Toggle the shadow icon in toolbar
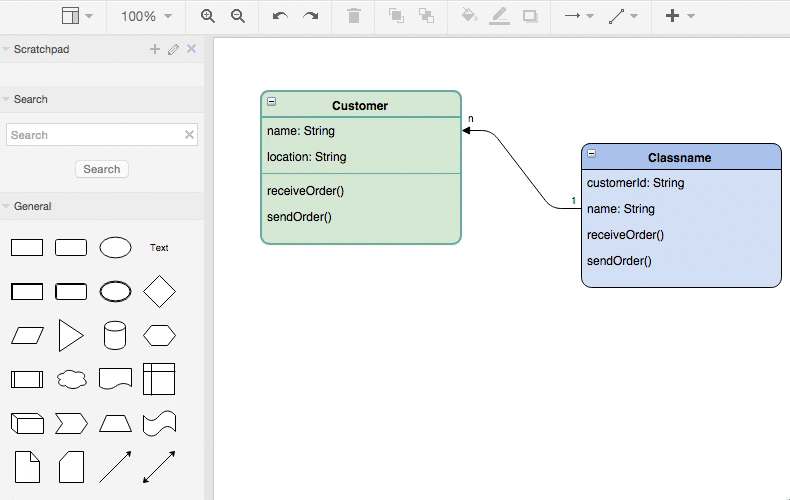Screen dimensions: 790x500 coord(530,16)
